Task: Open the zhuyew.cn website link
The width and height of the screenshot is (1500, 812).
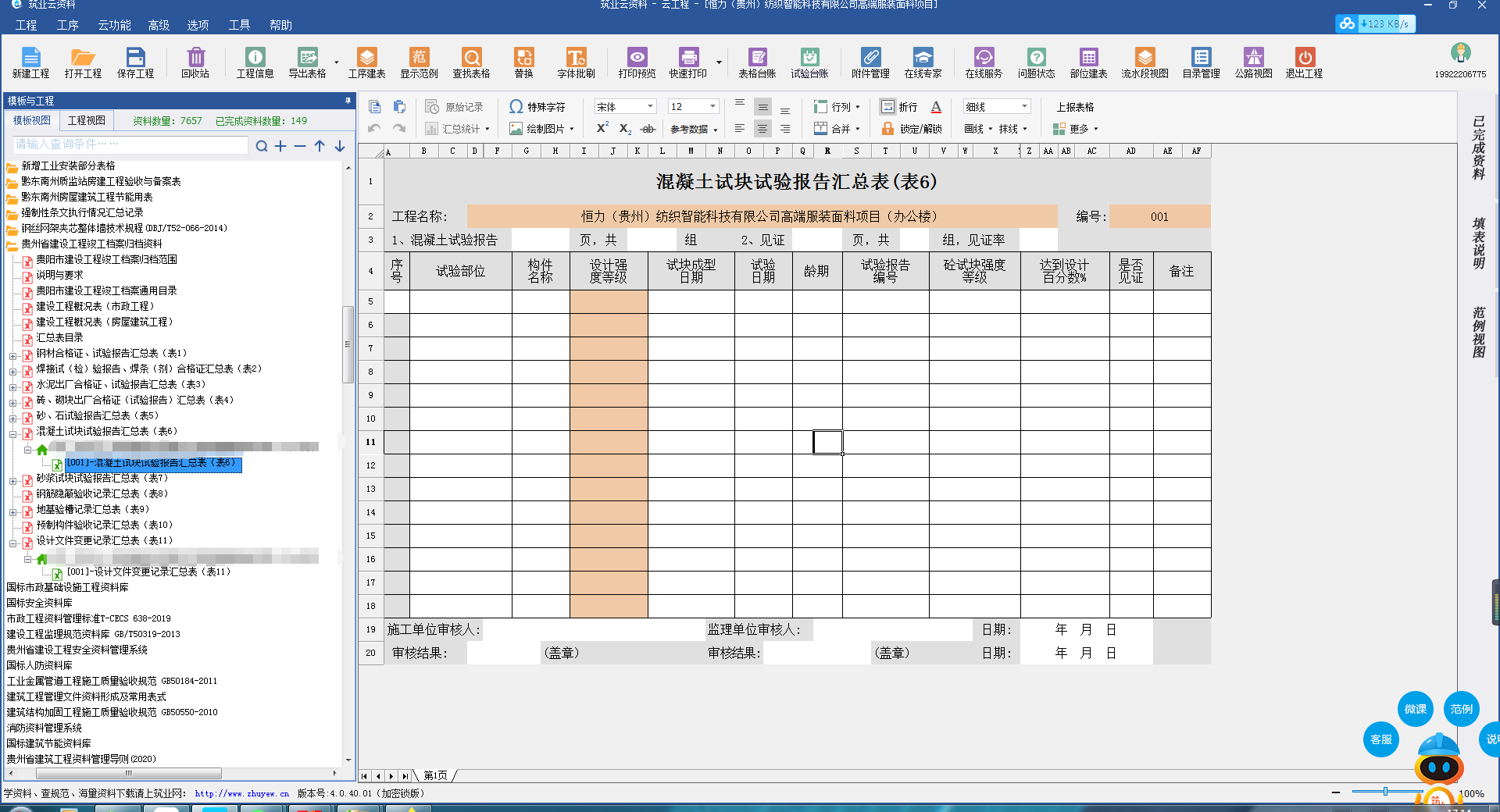Action: coord(241,793)
